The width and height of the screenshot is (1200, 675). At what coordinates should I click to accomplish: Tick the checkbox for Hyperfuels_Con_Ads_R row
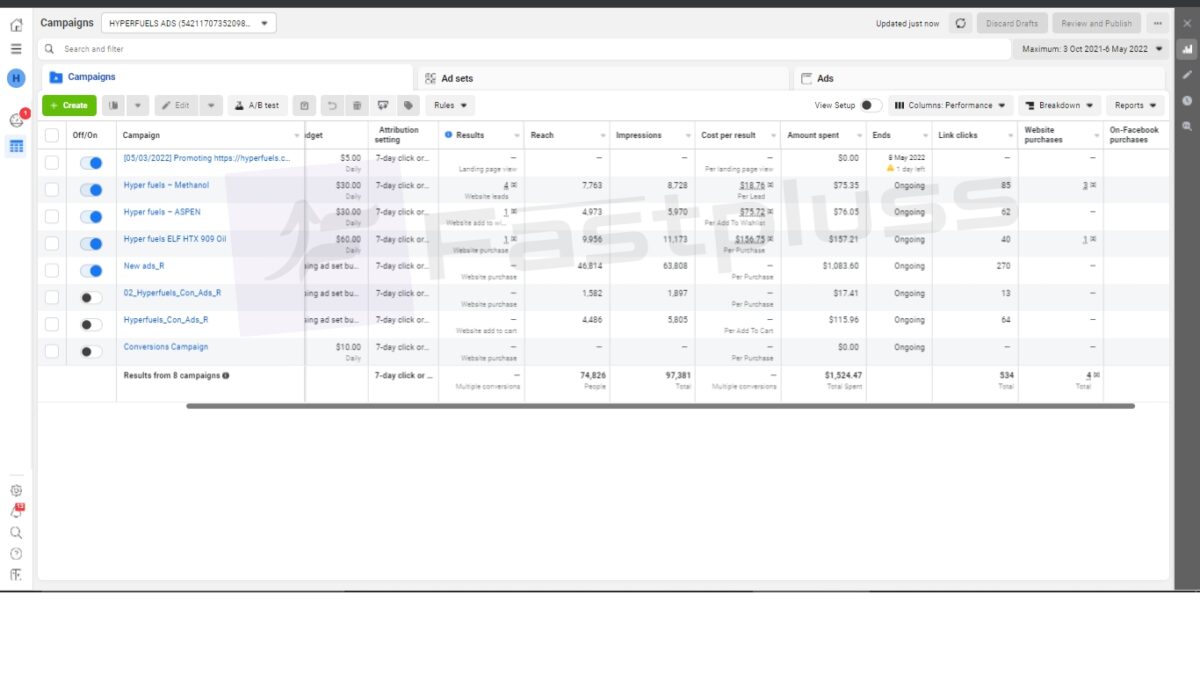coord(52,325)
